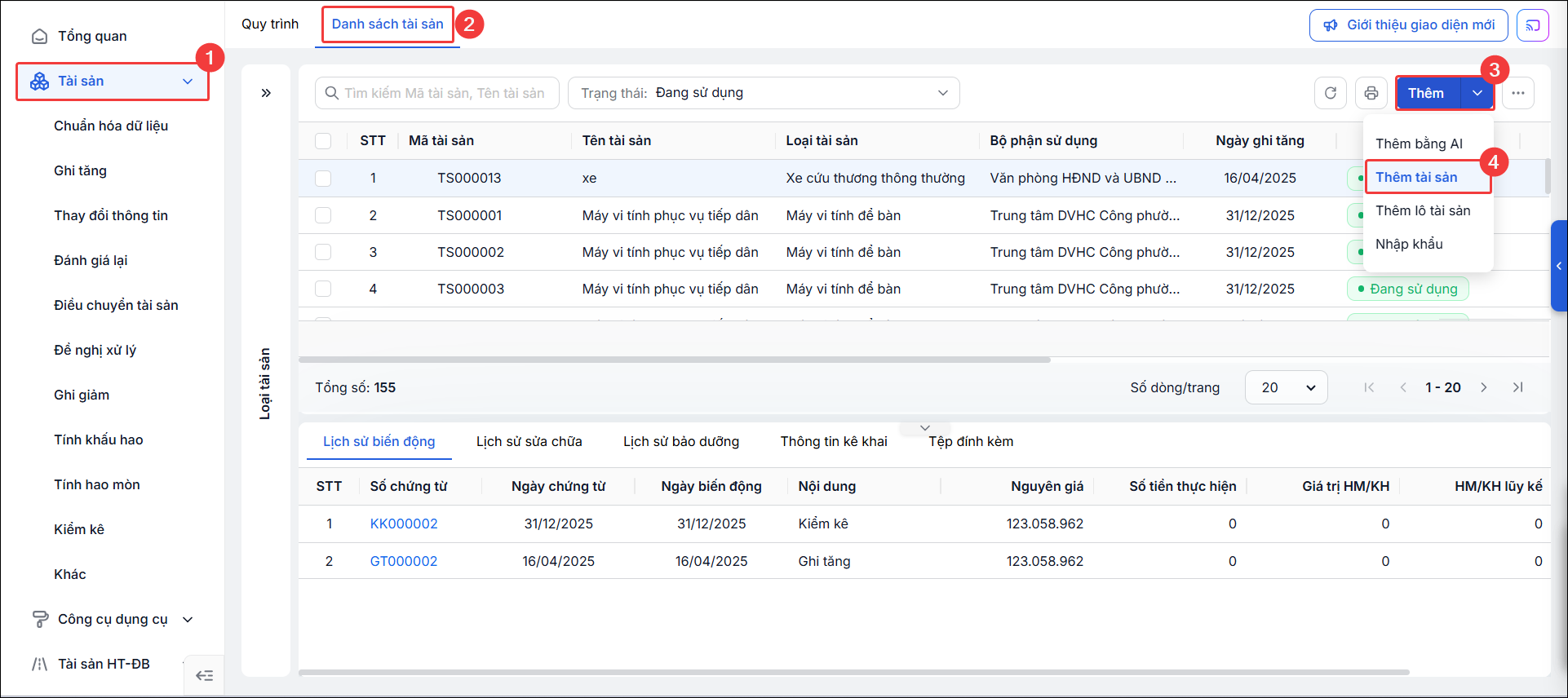The image size is (1568, 698).
Task: Open Đề nghị xử lý menu item
Action: pyautogui.click(x=95, y=350)
